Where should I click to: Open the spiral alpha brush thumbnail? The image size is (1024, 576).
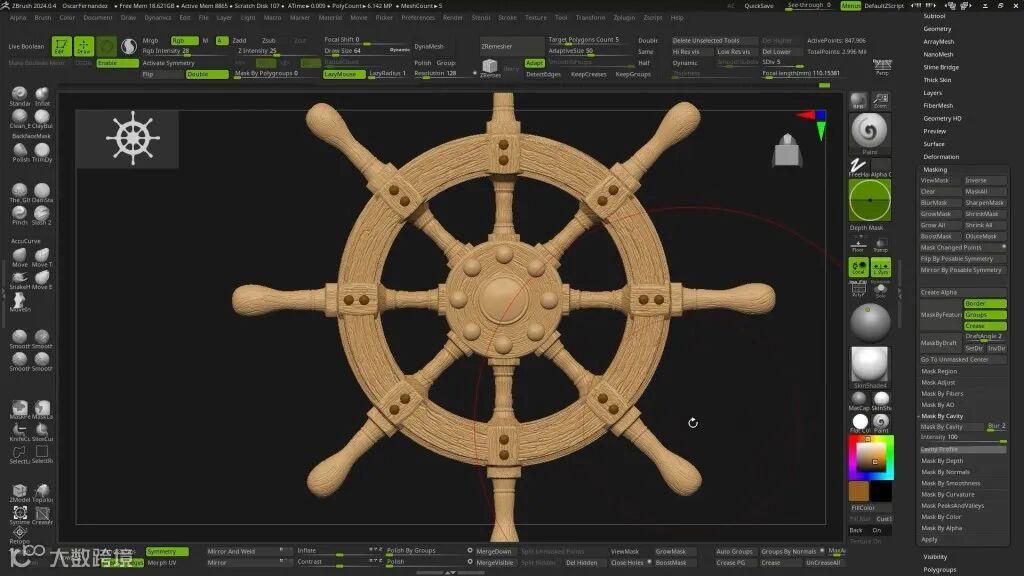869,131
